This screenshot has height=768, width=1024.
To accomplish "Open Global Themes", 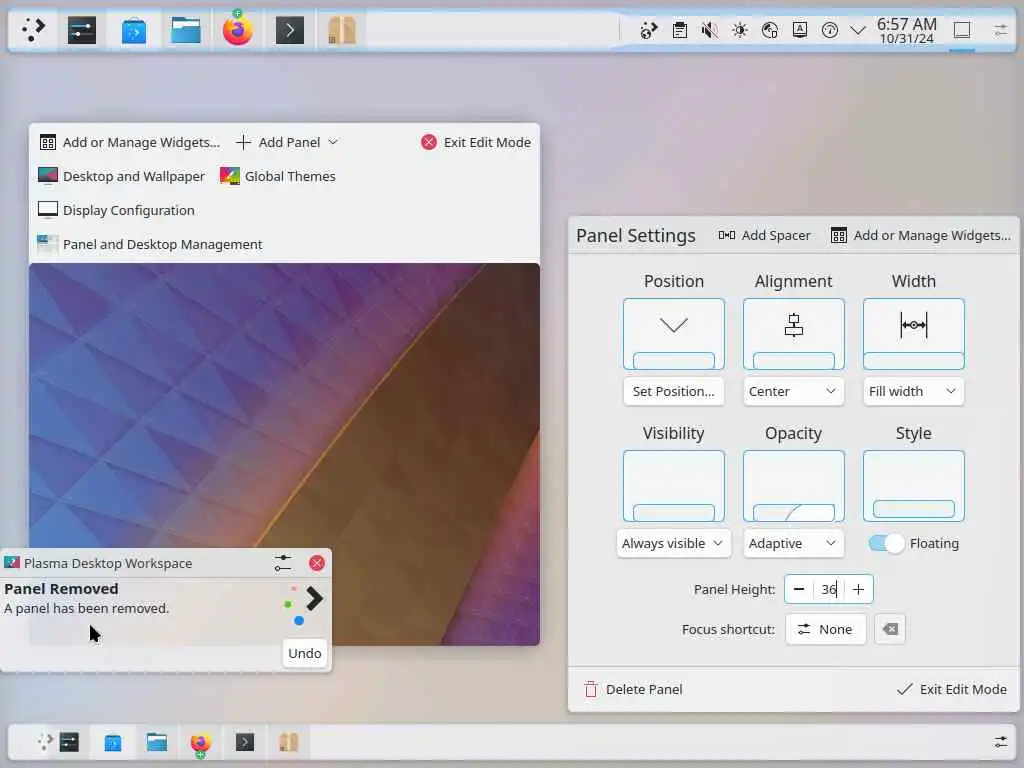I will point(278,176).
